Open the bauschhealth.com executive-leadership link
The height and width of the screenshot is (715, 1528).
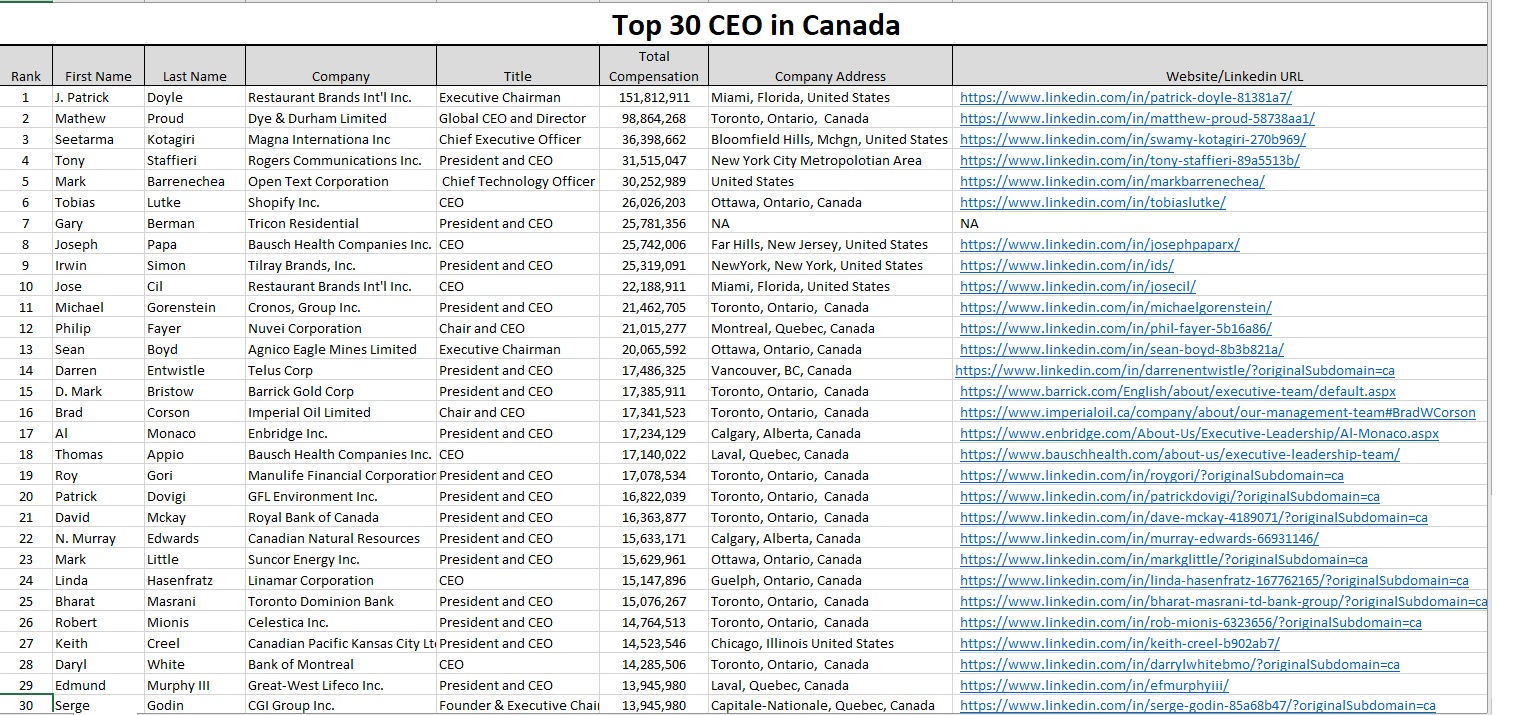pos(1180,454)
